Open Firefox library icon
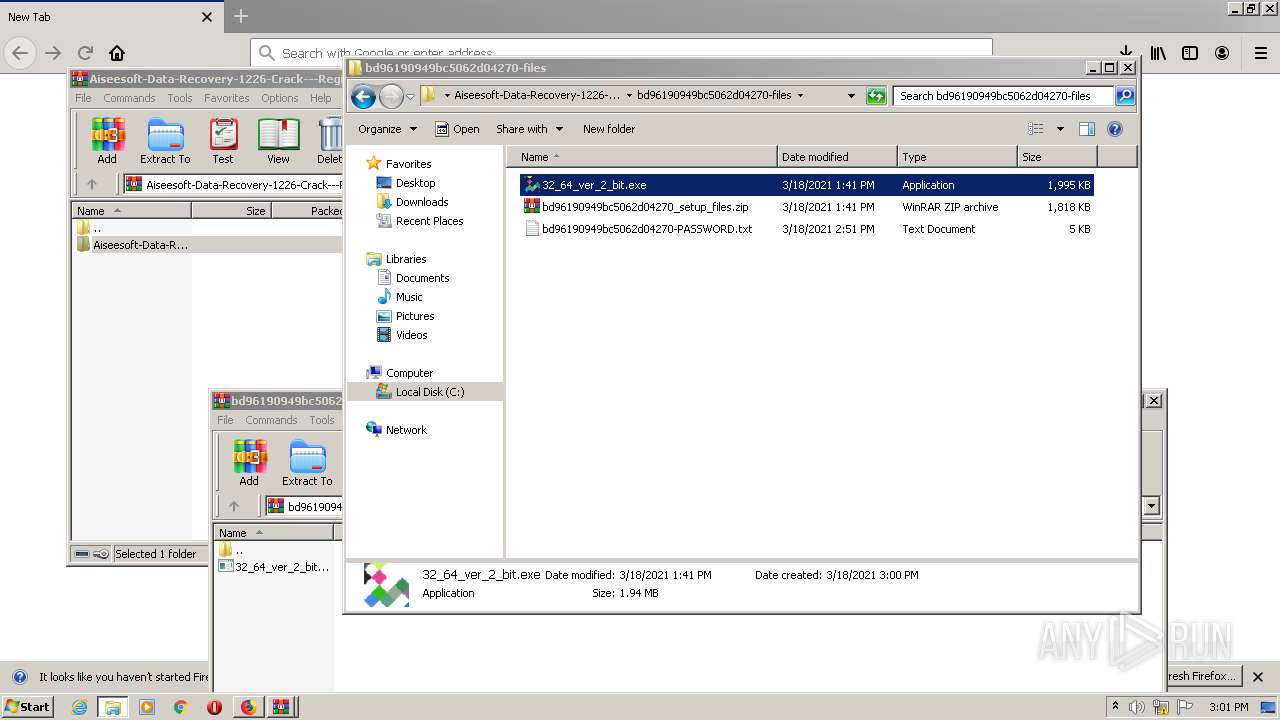 point(1158,53)
